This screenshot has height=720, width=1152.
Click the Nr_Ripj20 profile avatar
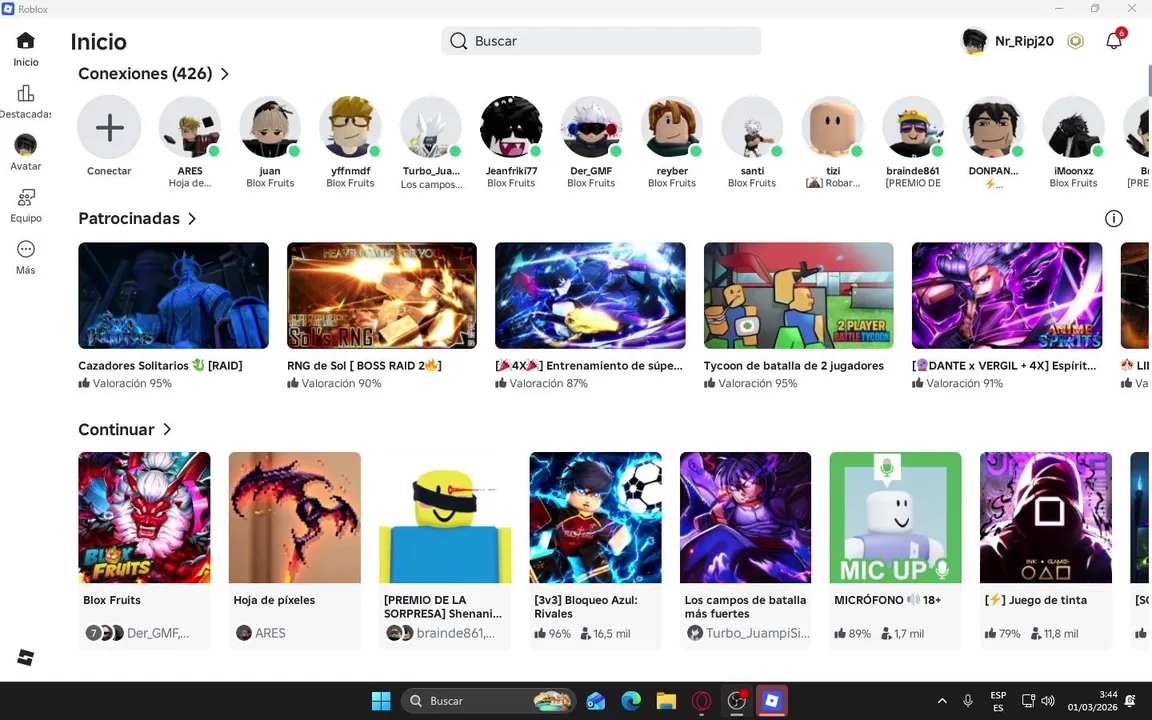[974, 41]
